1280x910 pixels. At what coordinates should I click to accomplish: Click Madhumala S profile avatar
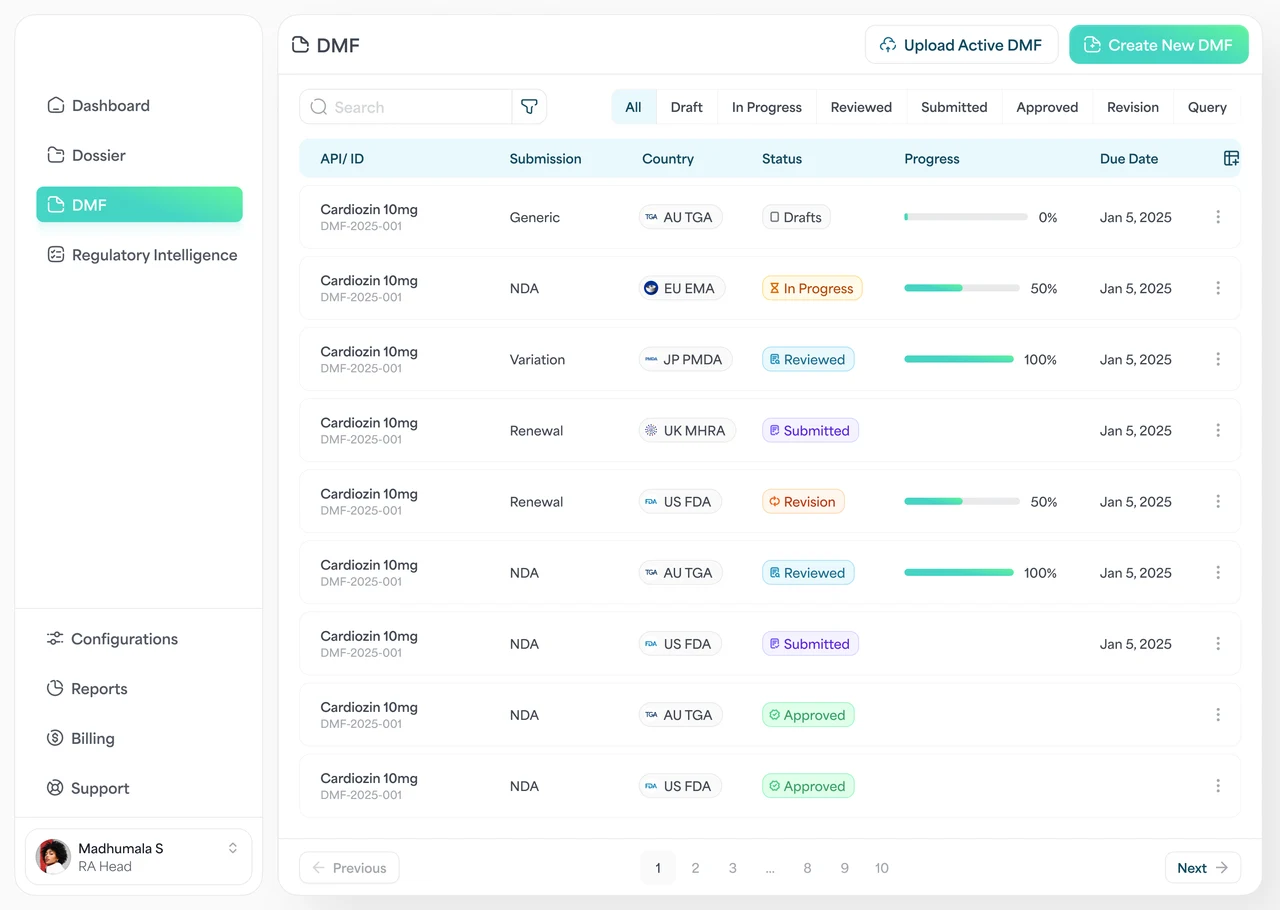(53, 857)
